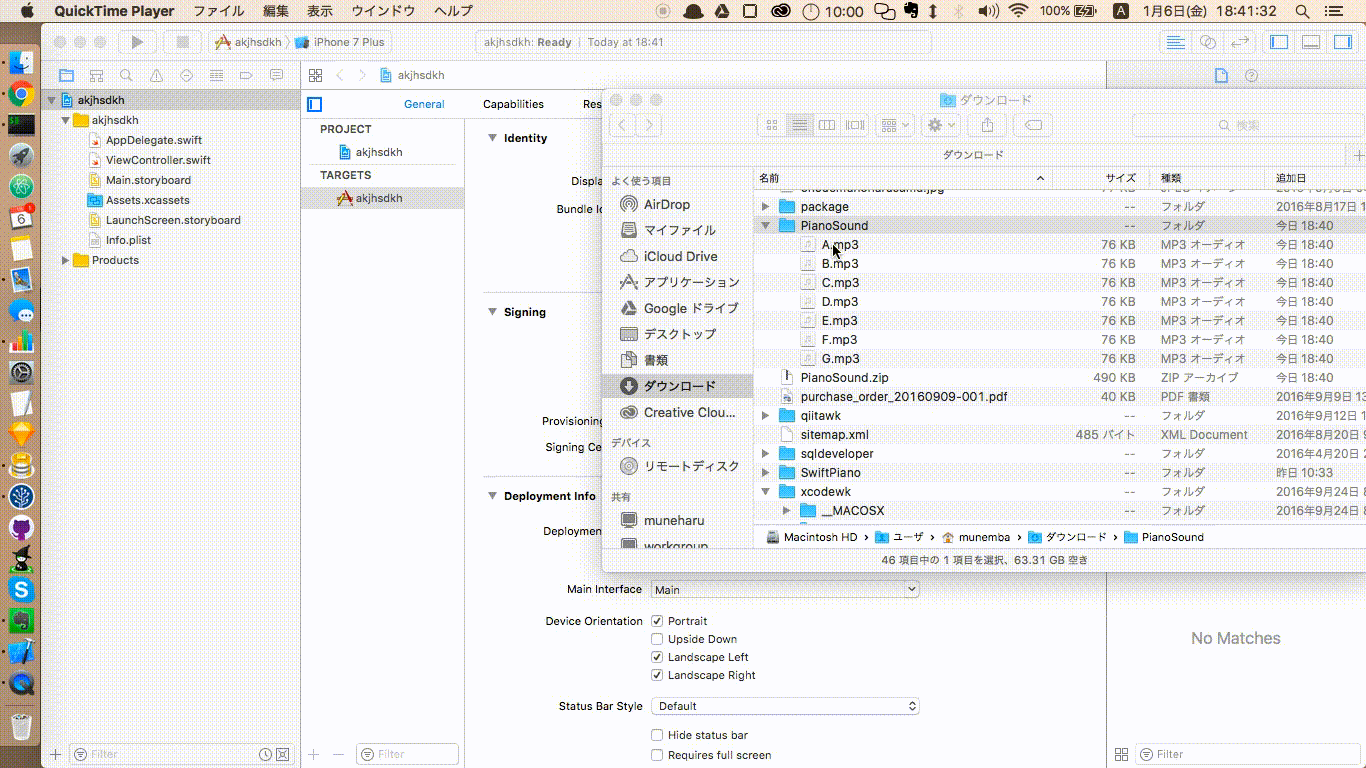Go back in Finder window
Viewport: 1366px width, 768px height.
click(622, 125)
